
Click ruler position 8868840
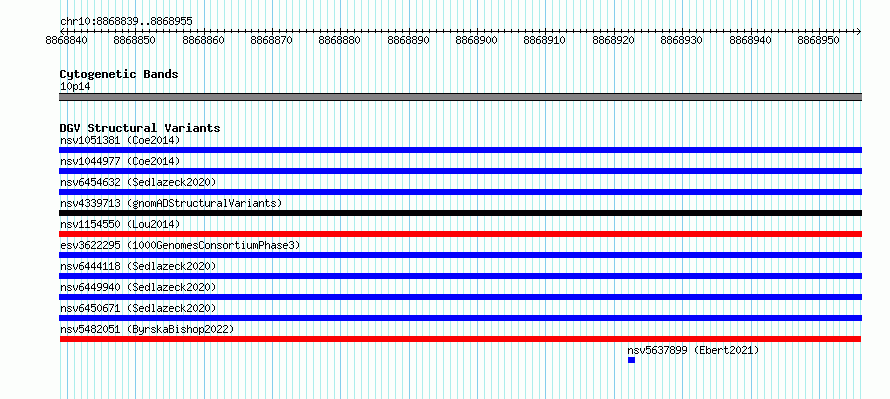[67, 40]
